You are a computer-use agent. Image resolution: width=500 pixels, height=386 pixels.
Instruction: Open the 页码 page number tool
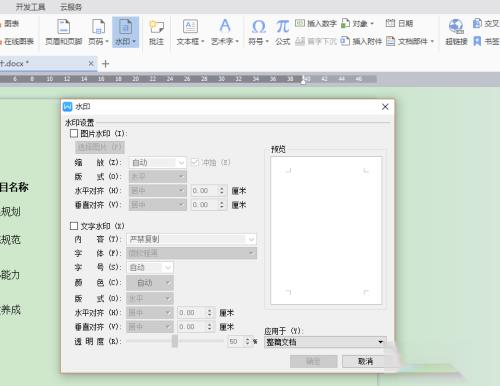(98, 32)
